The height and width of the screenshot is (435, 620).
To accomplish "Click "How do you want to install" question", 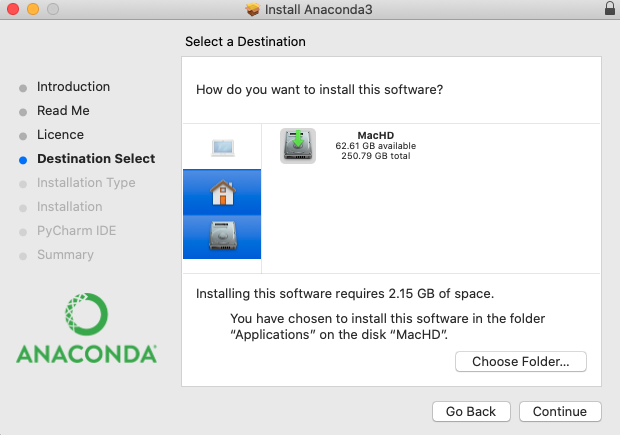I will (319, 90).
